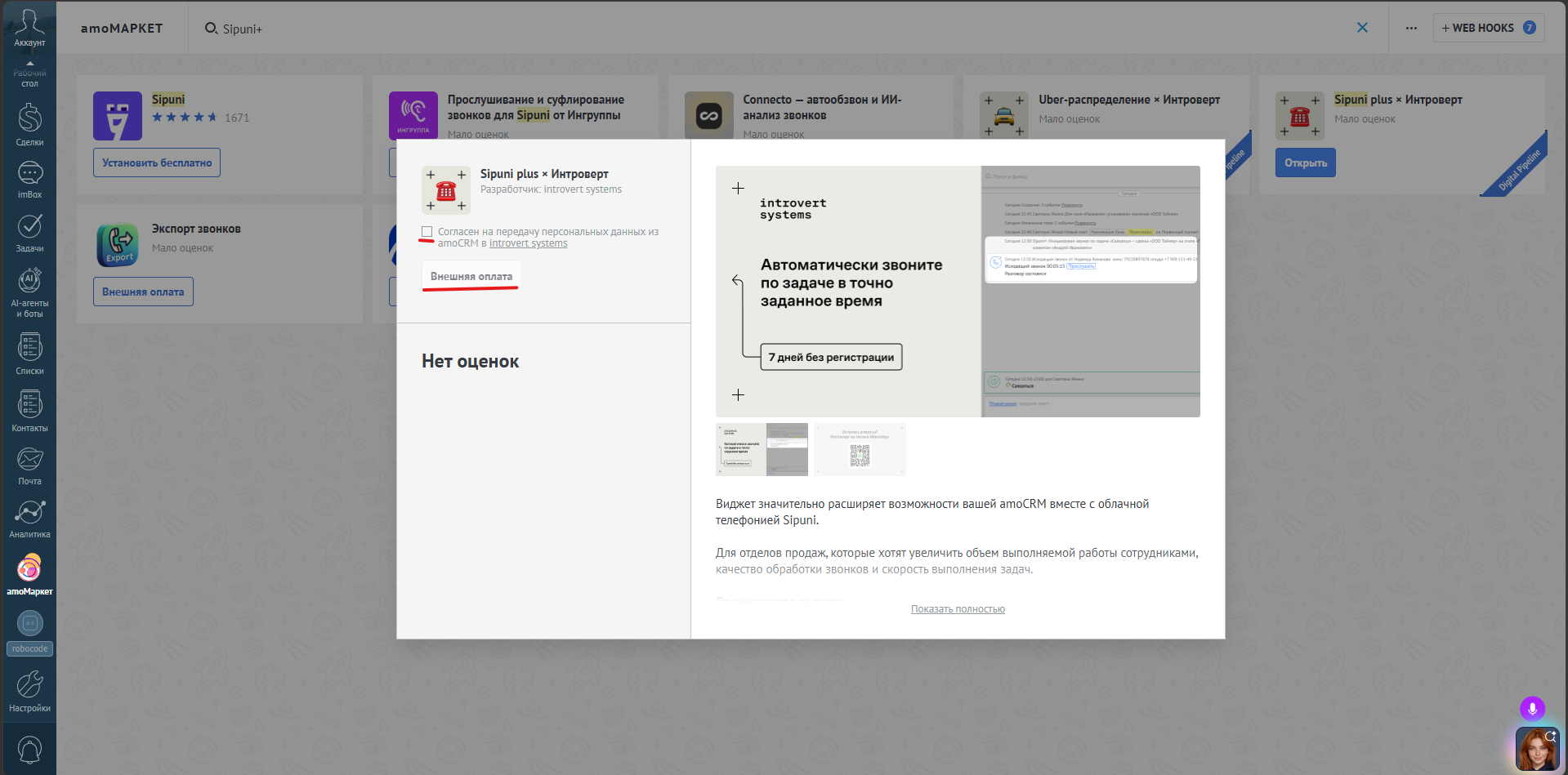Click Установить бесплатно for Sipuni
Screen dimensions: 1568x775
pos(157,163)
